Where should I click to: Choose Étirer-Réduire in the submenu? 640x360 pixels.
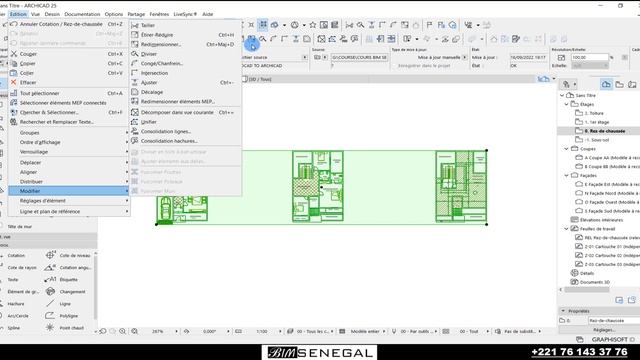(185, 35)
